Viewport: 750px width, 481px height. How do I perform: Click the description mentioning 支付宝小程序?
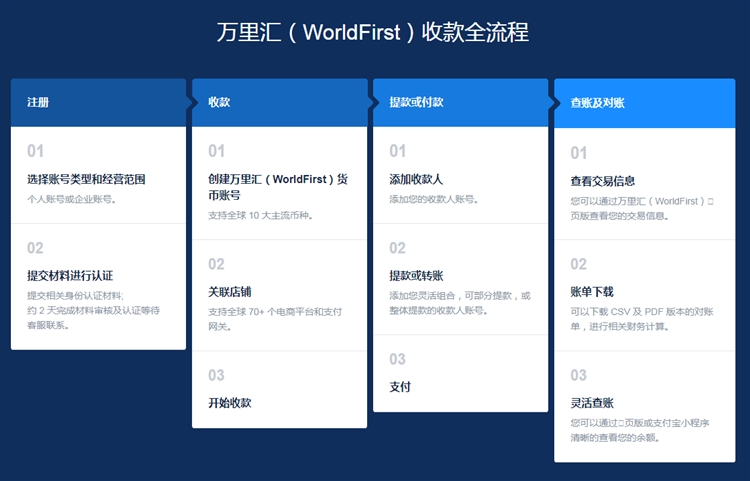[x=640, y=430]
